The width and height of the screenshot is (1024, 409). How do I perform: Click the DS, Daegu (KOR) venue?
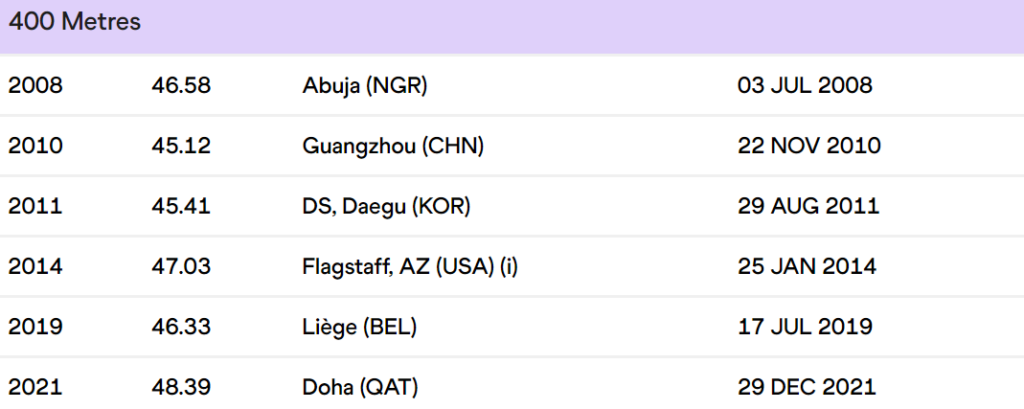pos(385,206)
